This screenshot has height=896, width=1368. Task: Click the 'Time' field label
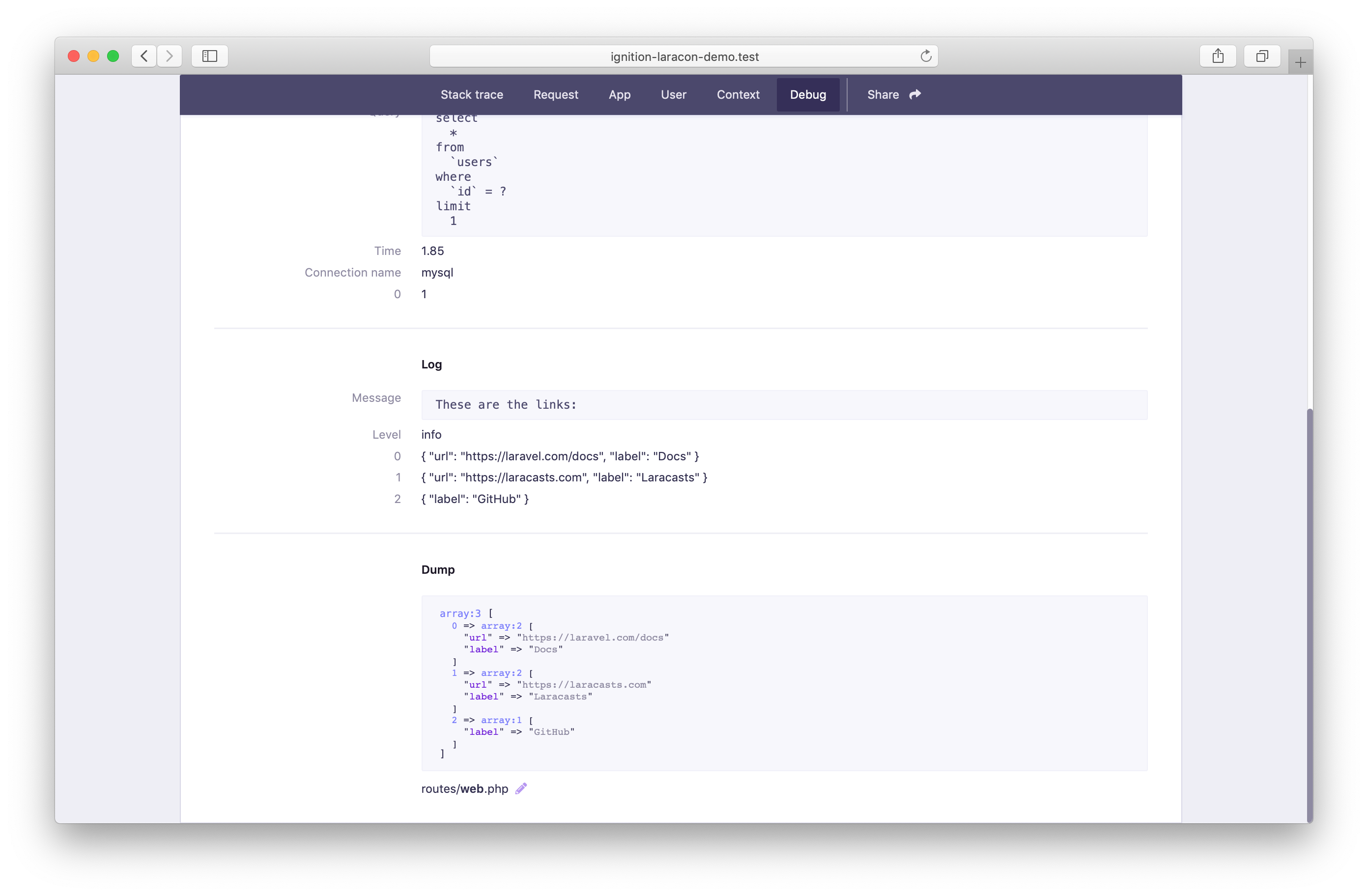pyautogui.click(x=387, y=251)
